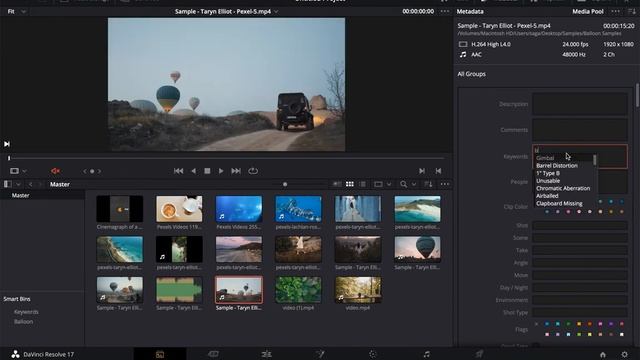Jump to first frame in viewer
The width and height of the screenshot is (640, 360).
[178, 171]
